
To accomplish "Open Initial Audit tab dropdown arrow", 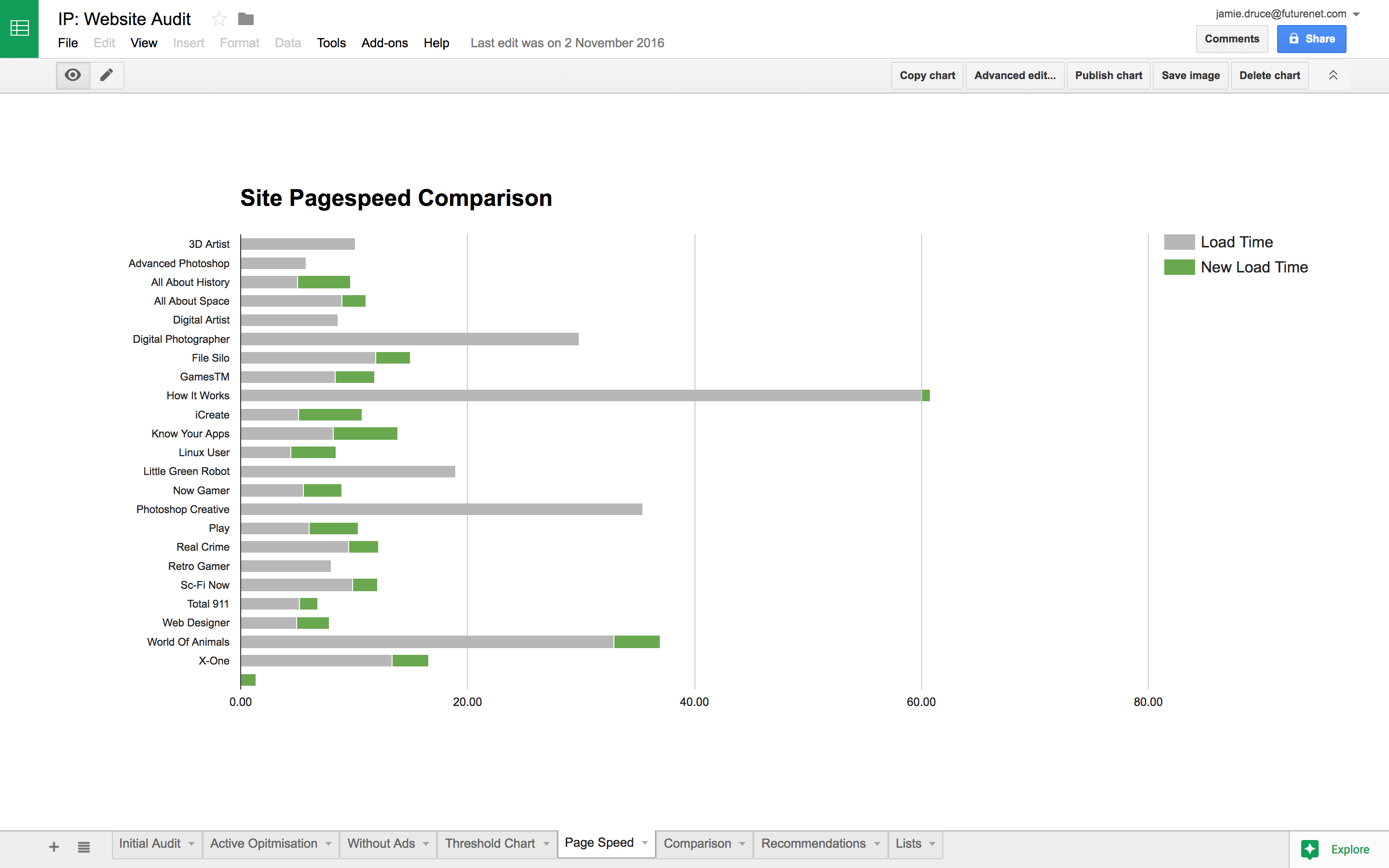I will (x=191, y=844).
